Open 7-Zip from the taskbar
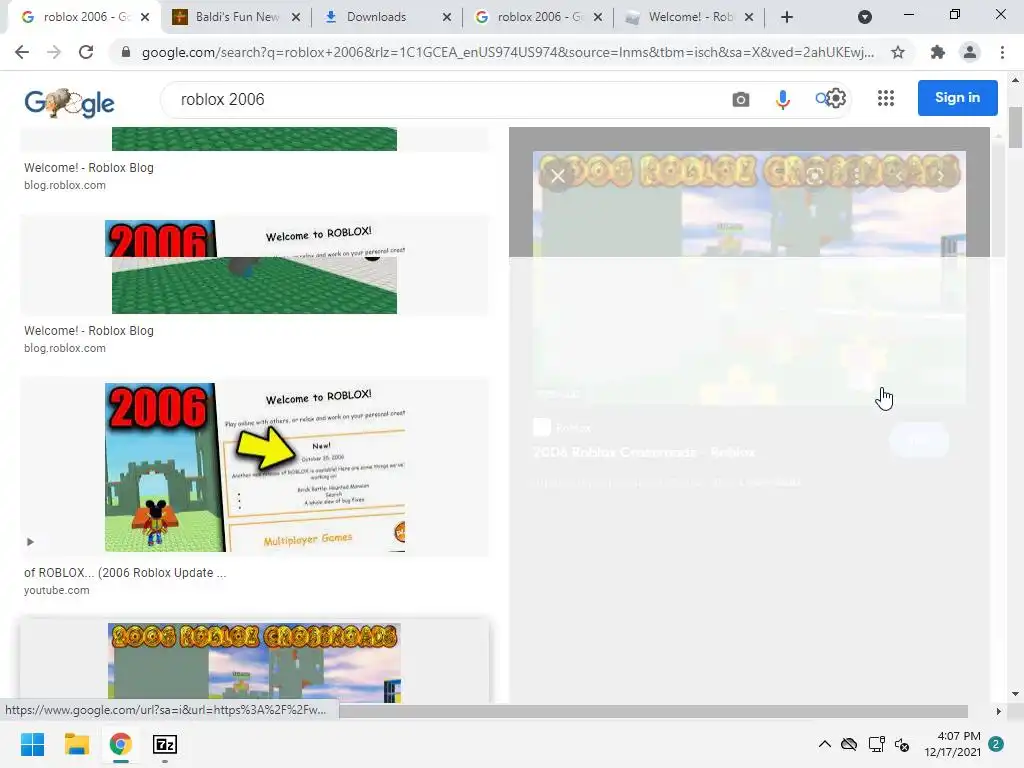Viewport: 1024px width, 768px height. (x=165, y=744)
